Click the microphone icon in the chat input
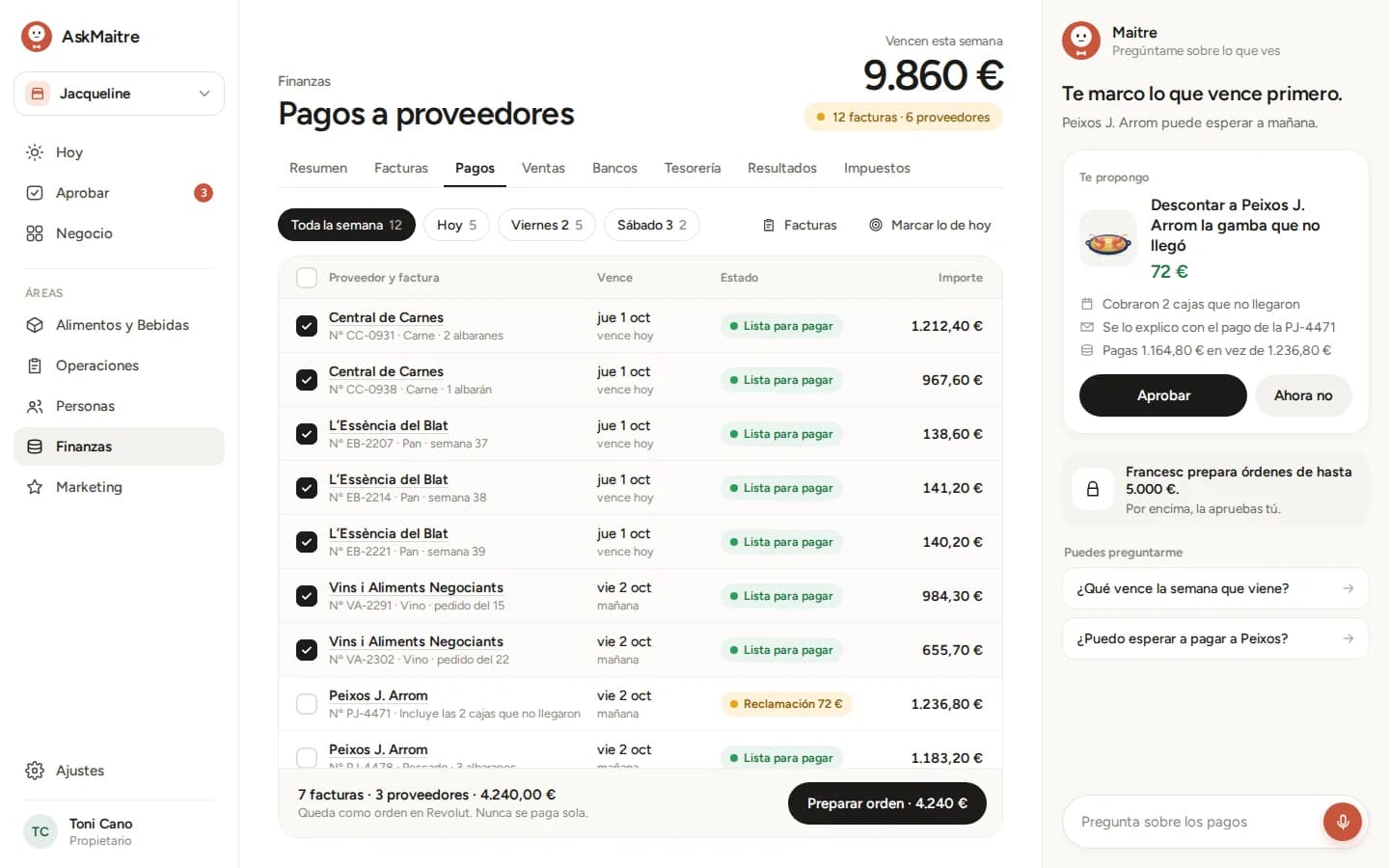The image size is (1389, 868). pyautogui.click(x=1342, y=822)
